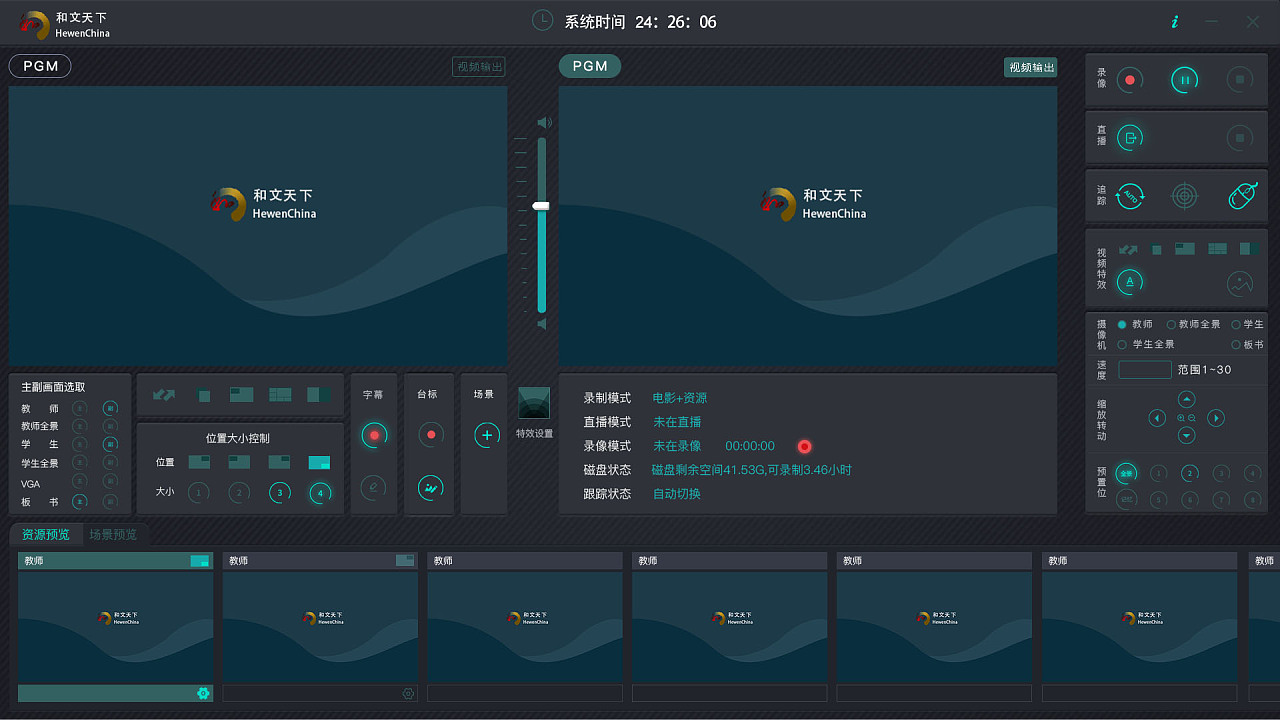This screenshot has height=720, width=1280.
Task: Click into the 速度 speed input field
Action: coord(1145,370)
